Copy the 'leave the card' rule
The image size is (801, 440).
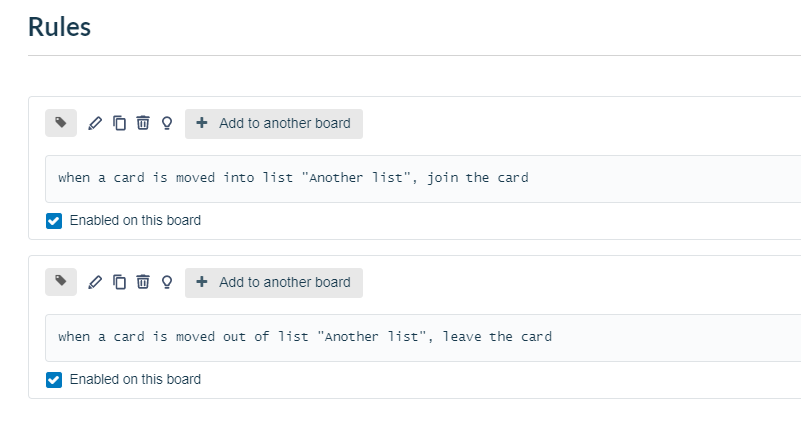[119, 282]
